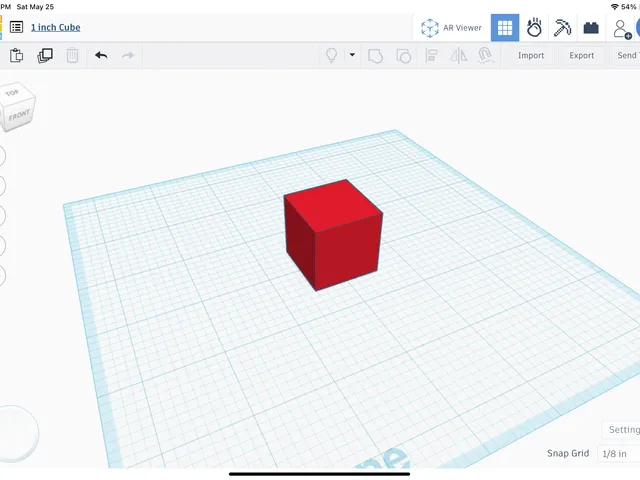Paste from clipboard icon
Viewport: 640px width, 480px height.
[x=16, y=55]
